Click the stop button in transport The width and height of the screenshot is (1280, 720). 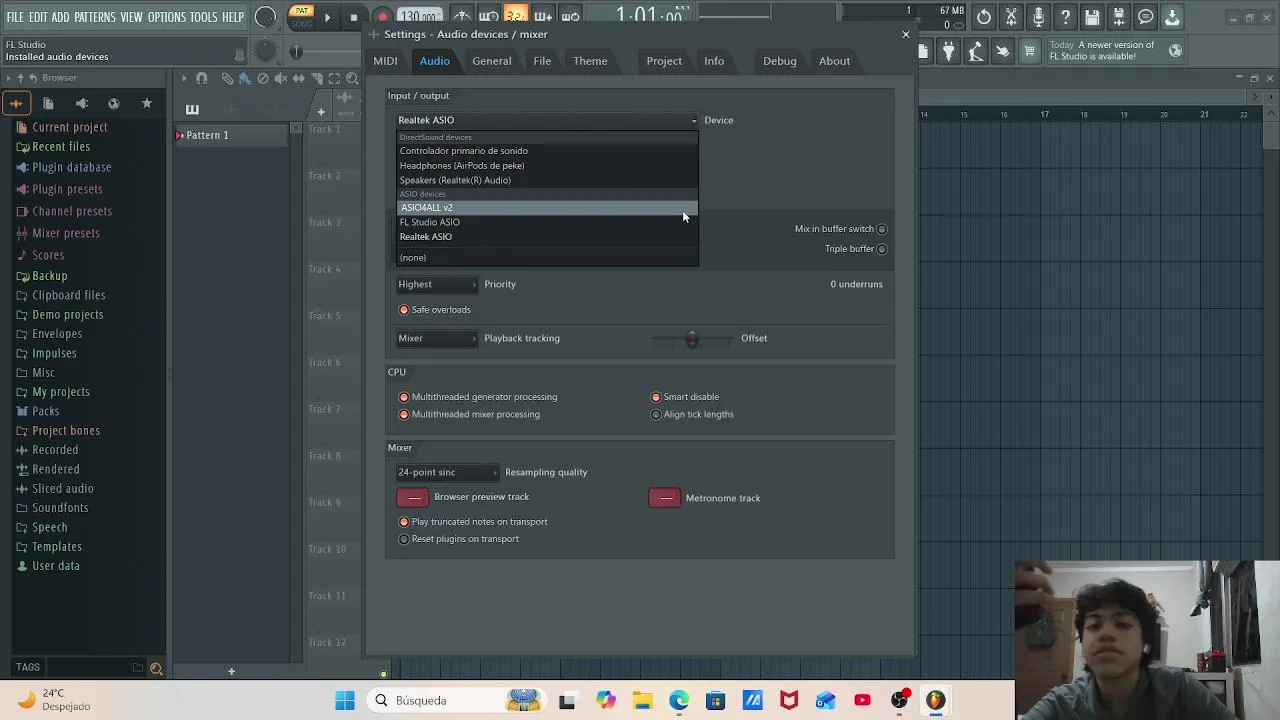click(354, 17)
